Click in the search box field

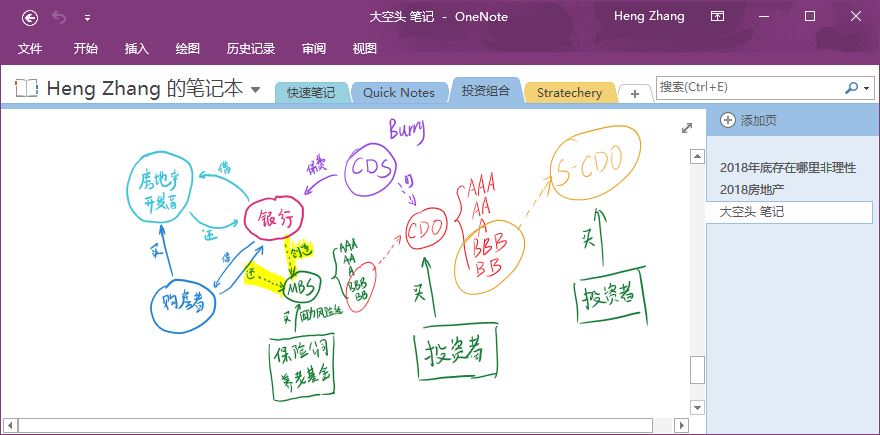point(748,88)
